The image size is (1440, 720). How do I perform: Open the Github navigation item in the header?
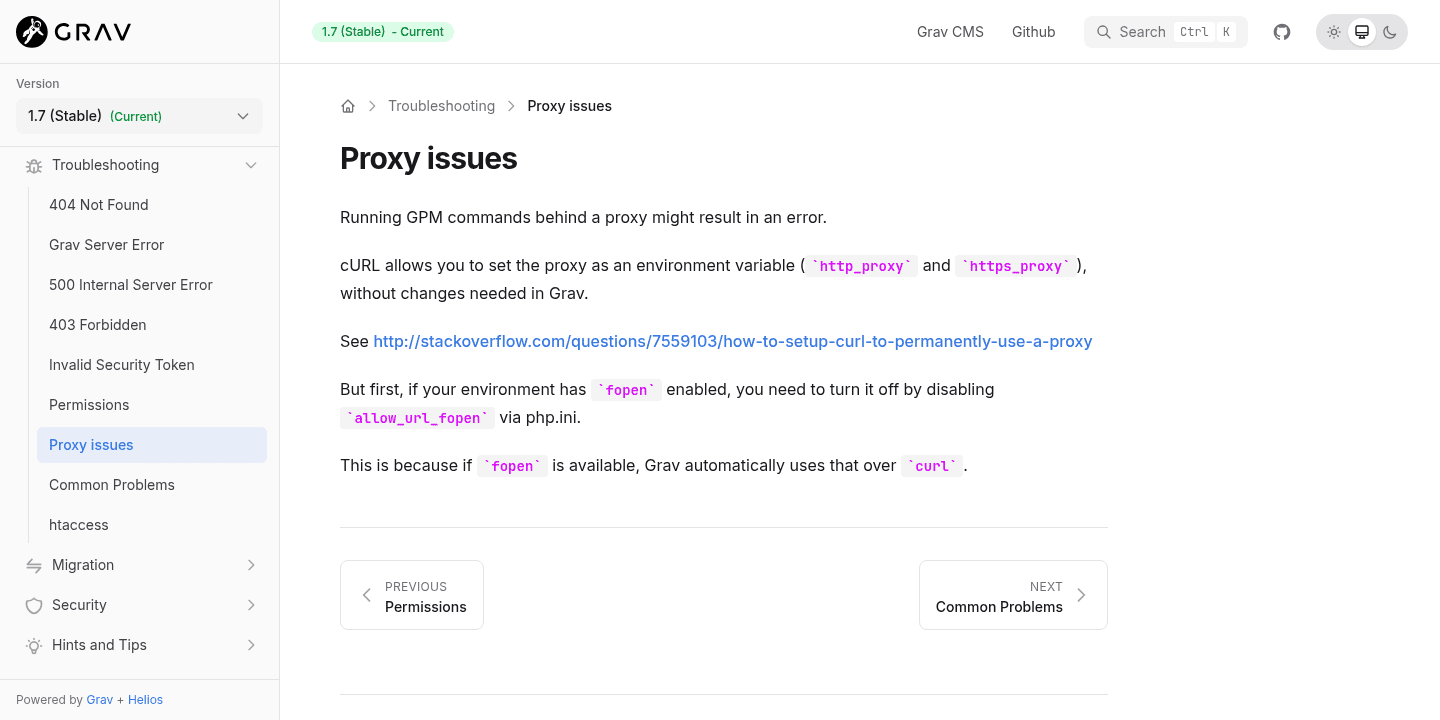coord(1033,31)
